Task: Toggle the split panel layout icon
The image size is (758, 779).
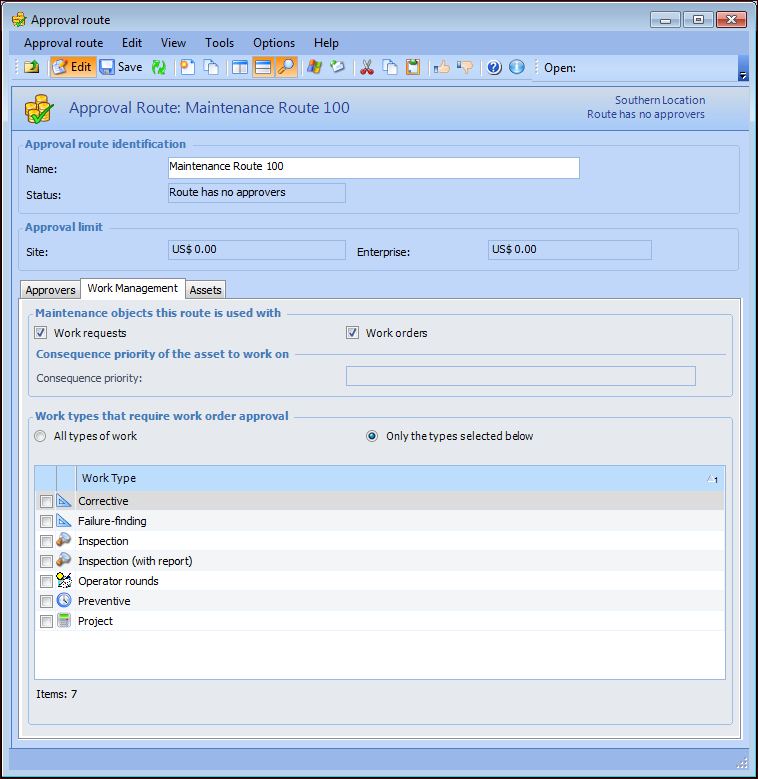Action: coord(240,67)
